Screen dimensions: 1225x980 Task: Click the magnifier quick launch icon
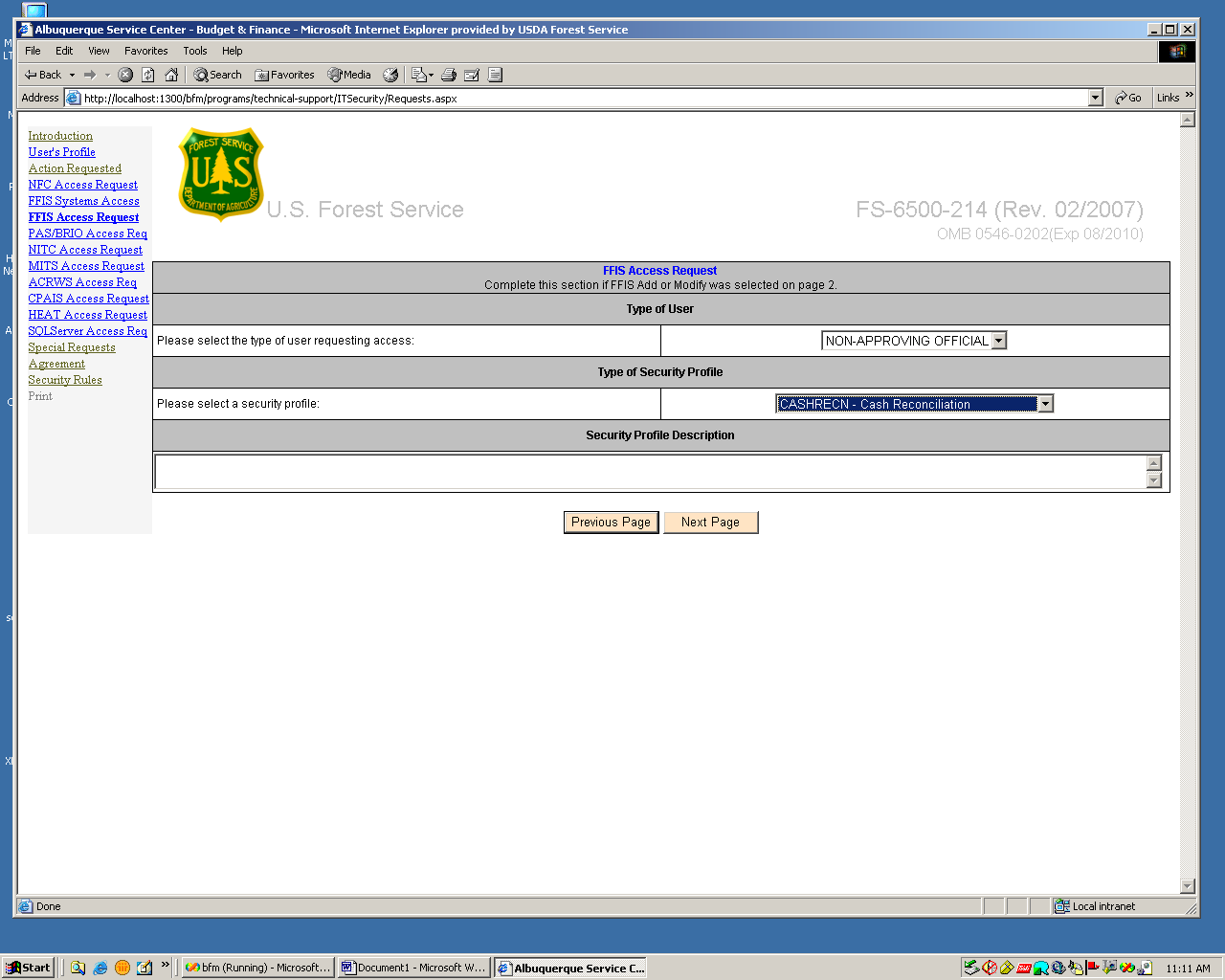click(x=78, y=968)
